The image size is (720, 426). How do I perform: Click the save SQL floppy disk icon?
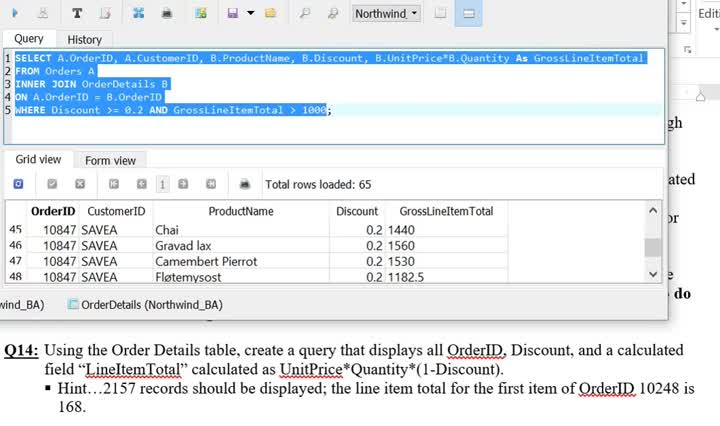pyautogui.click(x=233, y=13)
